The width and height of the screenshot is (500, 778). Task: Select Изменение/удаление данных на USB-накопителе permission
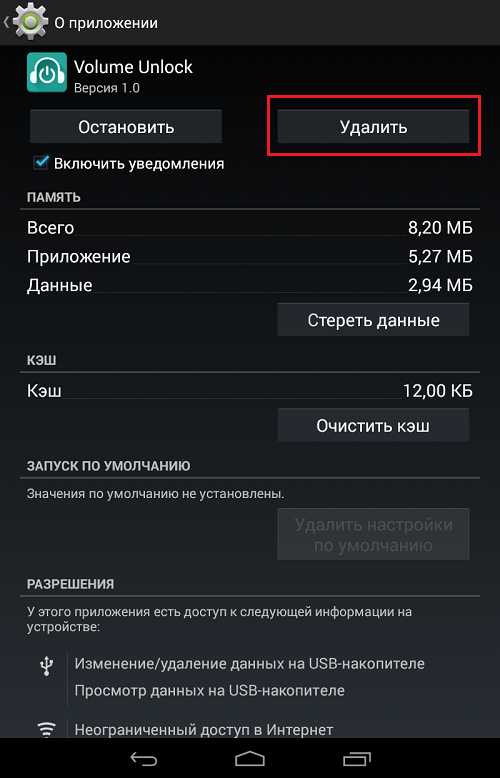250,663
